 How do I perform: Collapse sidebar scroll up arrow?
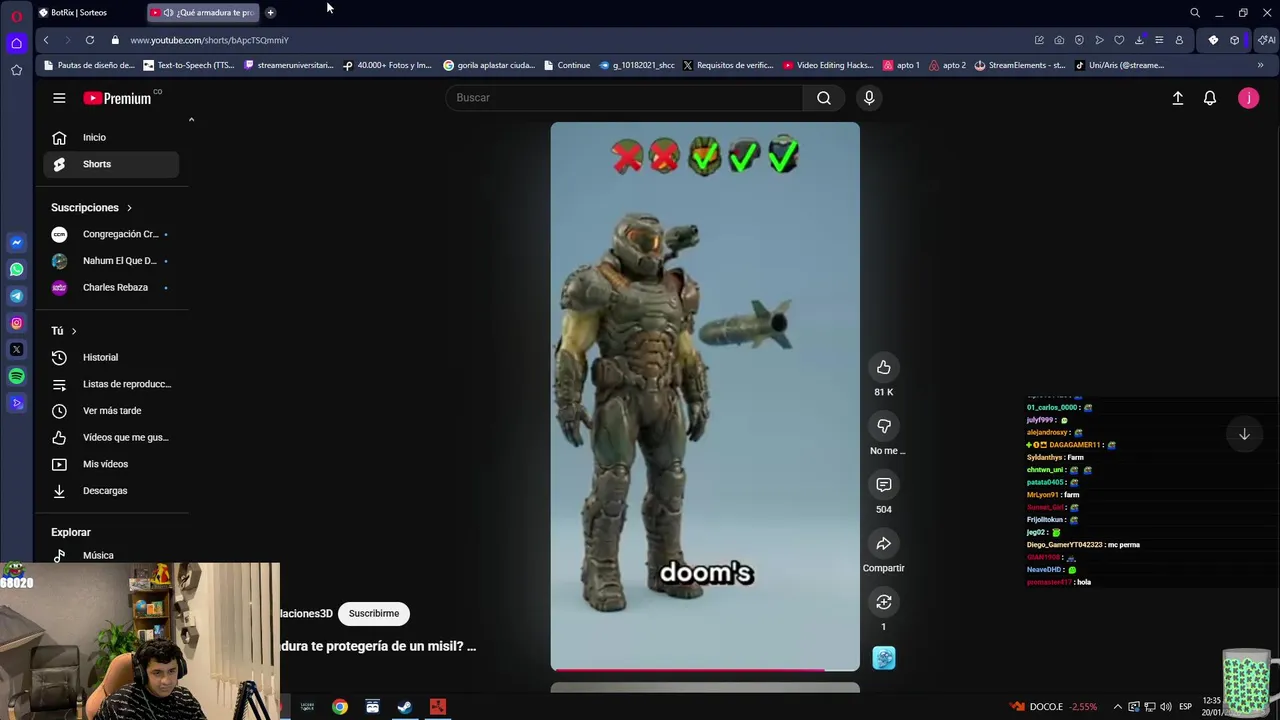pos(191,120)
